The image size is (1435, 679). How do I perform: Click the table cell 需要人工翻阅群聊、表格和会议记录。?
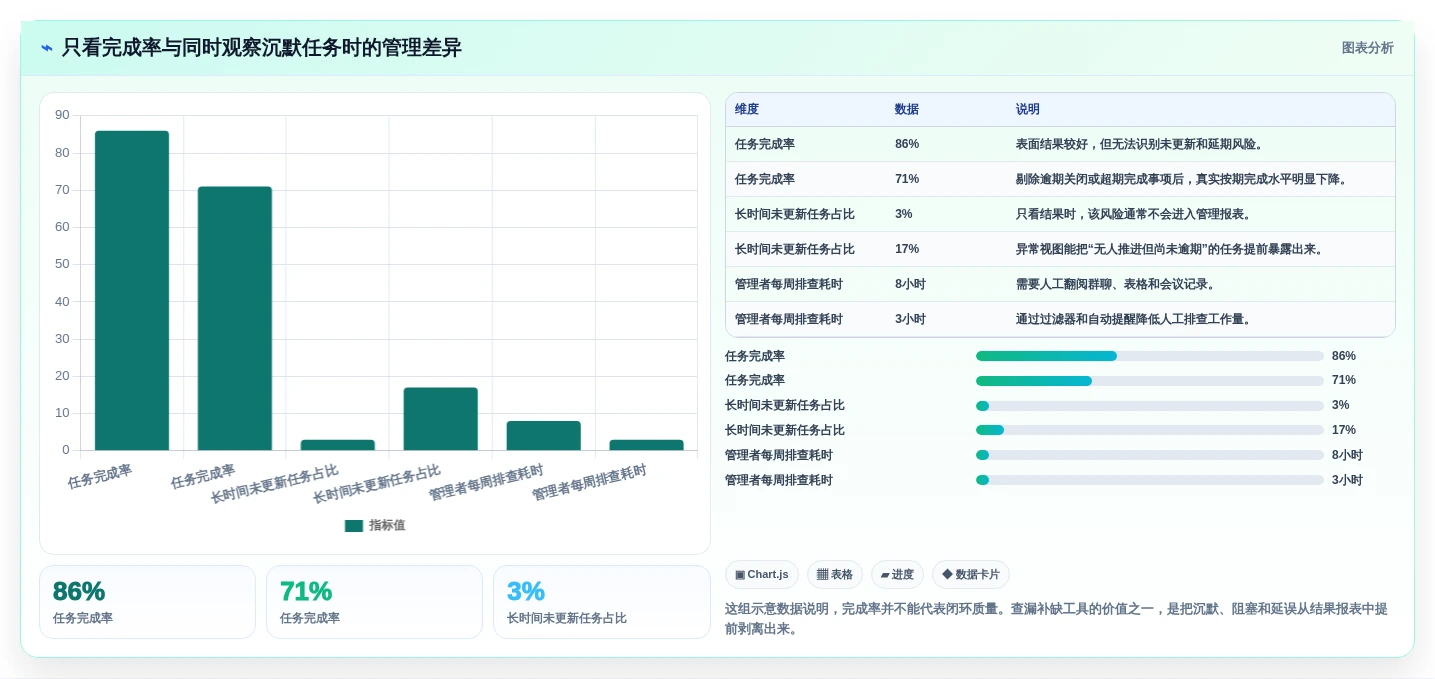(x=1116, y=284)
